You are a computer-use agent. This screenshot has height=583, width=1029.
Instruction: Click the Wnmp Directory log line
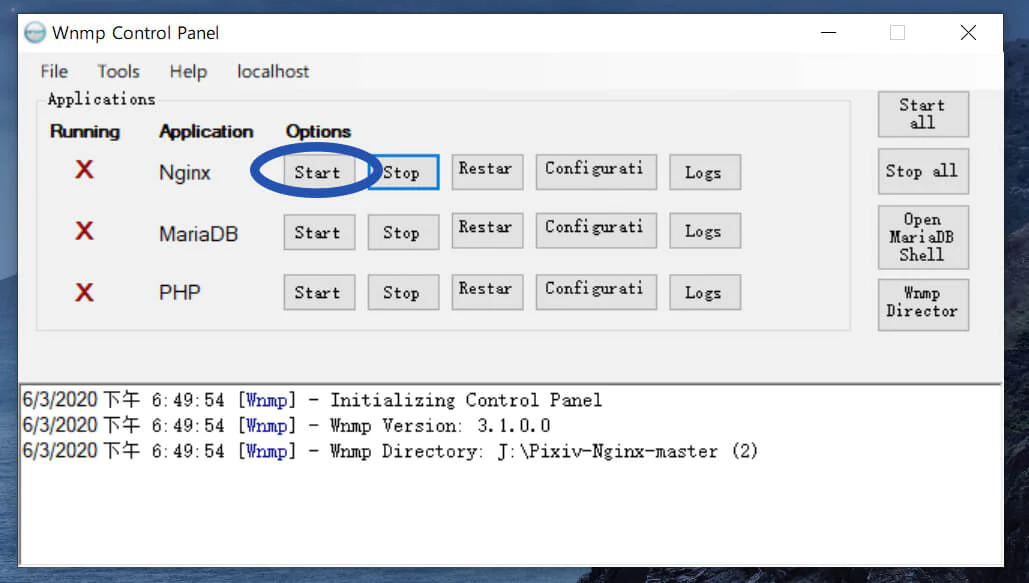coord(390,452)
